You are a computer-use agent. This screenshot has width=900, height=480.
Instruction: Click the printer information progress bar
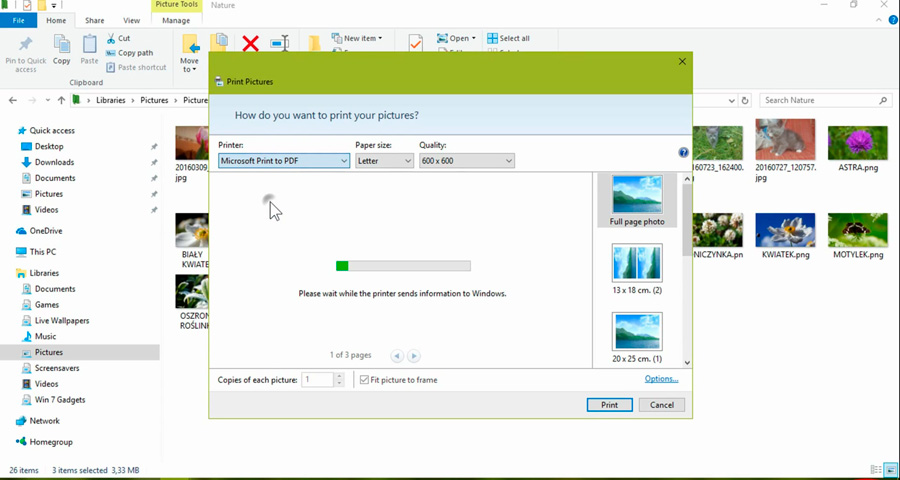click(403, 266)
